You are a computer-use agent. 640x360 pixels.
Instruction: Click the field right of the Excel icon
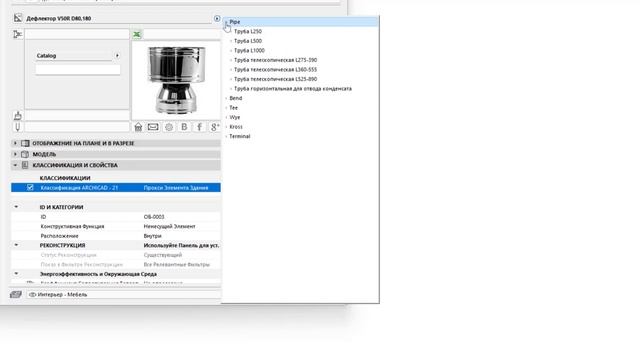(182, 35)
